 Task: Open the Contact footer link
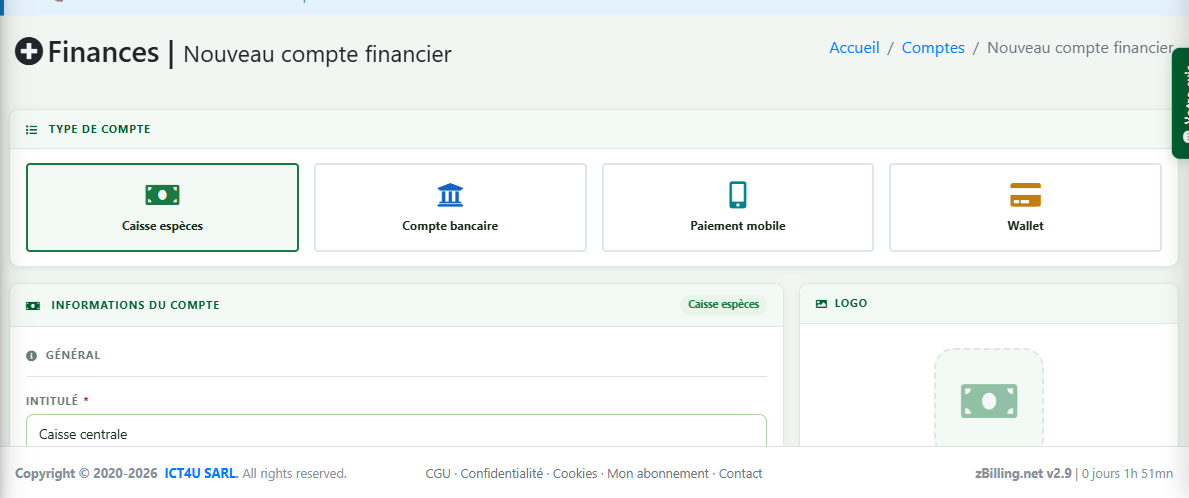tap(741, 474)
